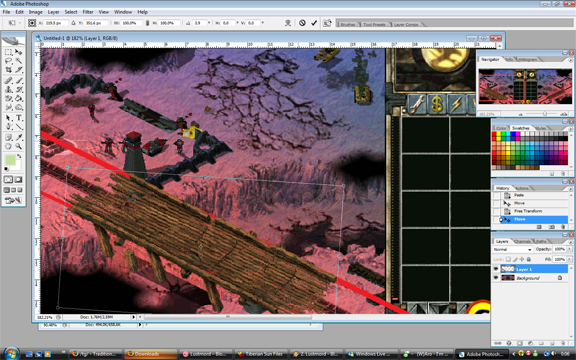
Task: Hide Layer 1 with eye icon
Action: (x=496, y=269)
